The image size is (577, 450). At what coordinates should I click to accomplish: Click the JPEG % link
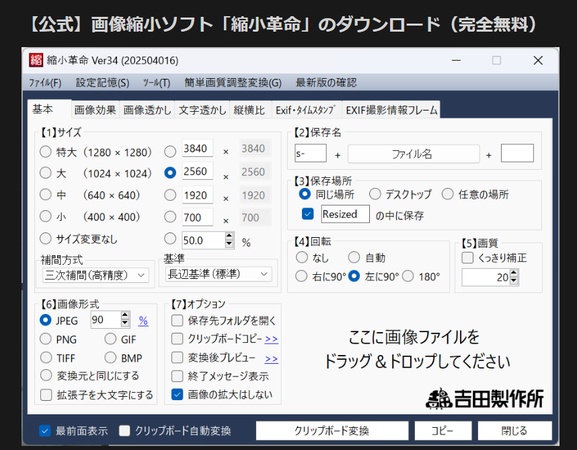click(143, 321)
